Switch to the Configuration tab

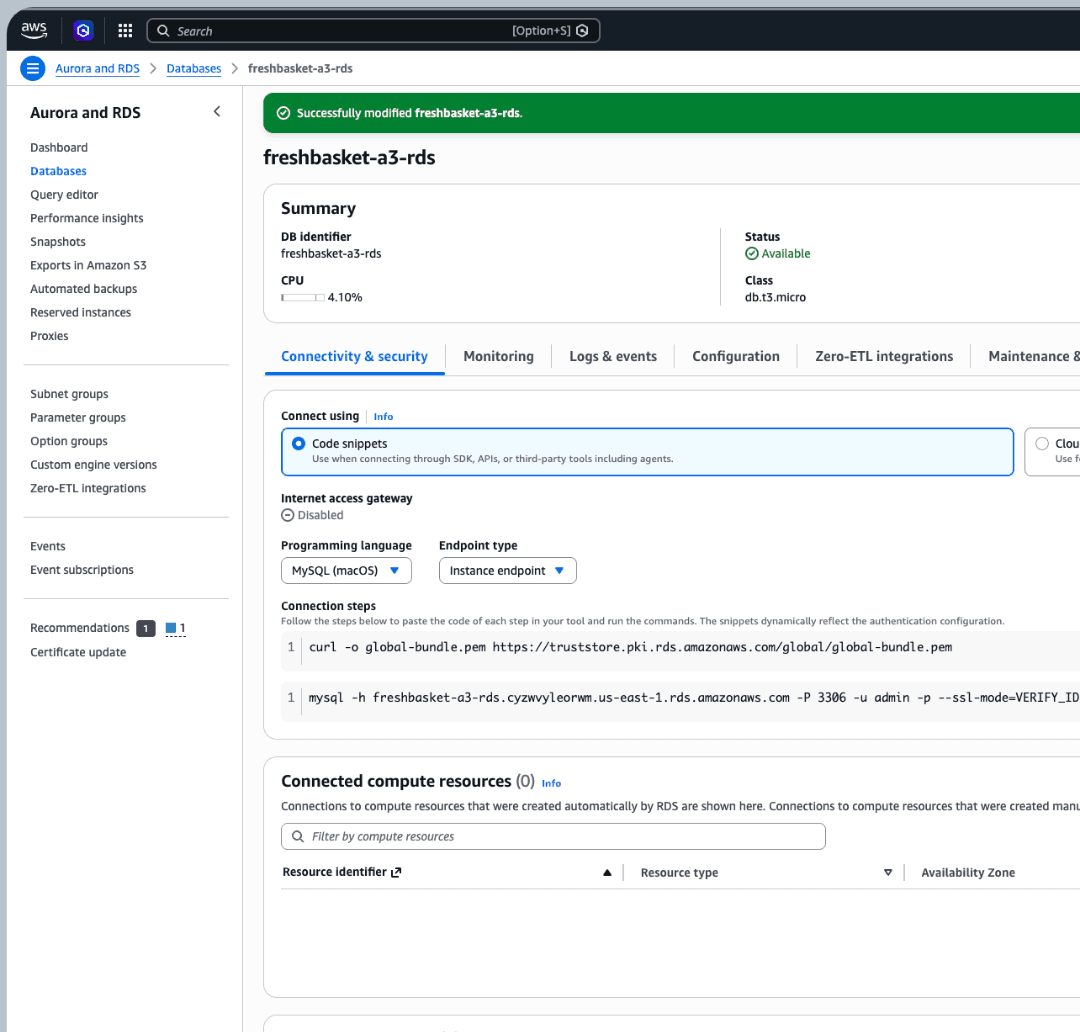coord(736,356)
